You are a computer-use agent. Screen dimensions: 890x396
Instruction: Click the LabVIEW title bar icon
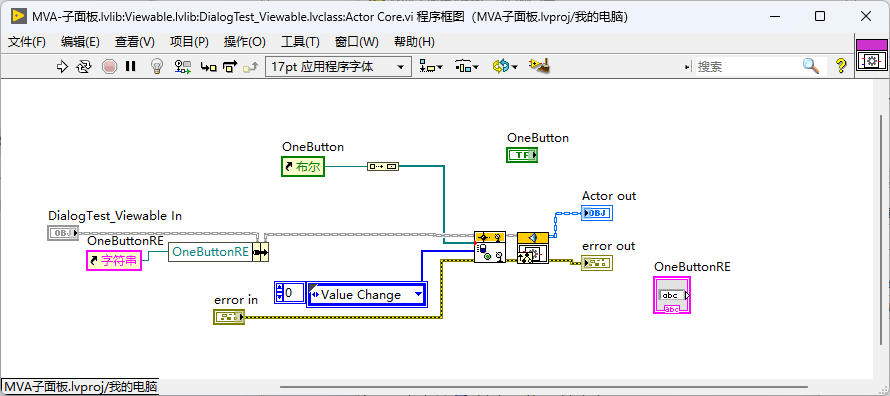coord(18,16)
